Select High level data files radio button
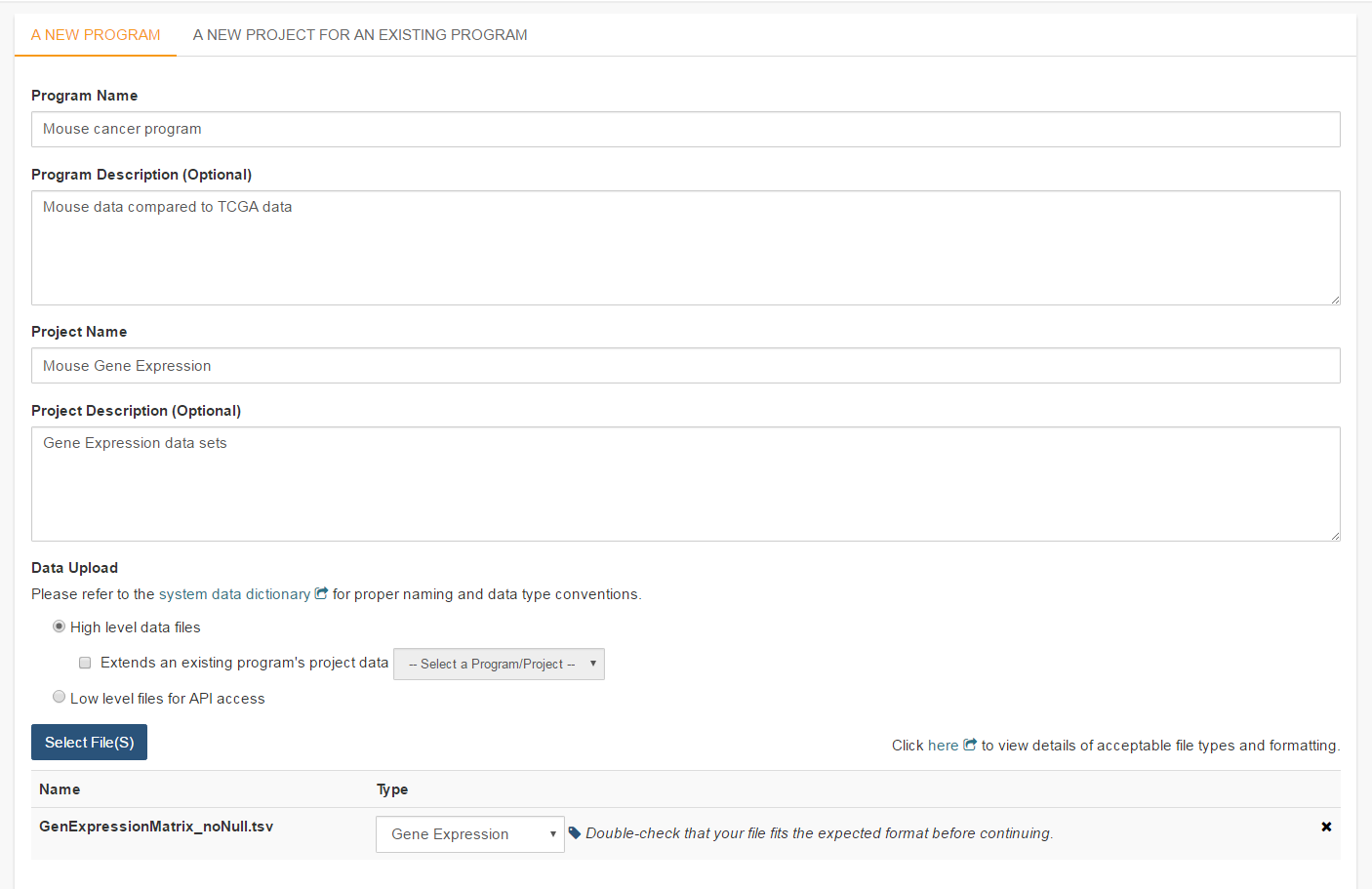Image resolution: width=1372 pixels, height=889 pixels. [x=59, y=626]
